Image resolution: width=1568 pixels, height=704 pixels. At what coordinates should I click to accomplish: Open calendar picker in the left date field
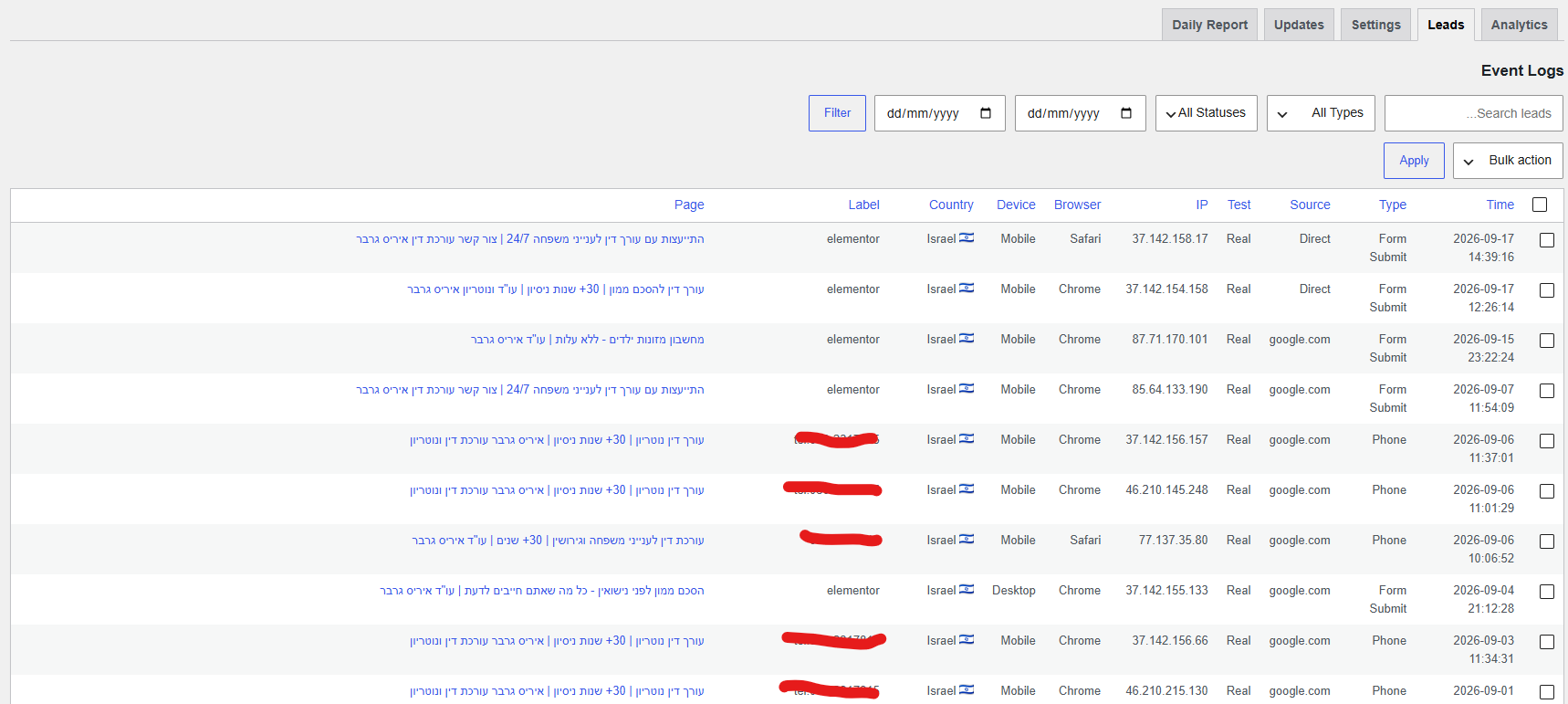pos(986,113)
